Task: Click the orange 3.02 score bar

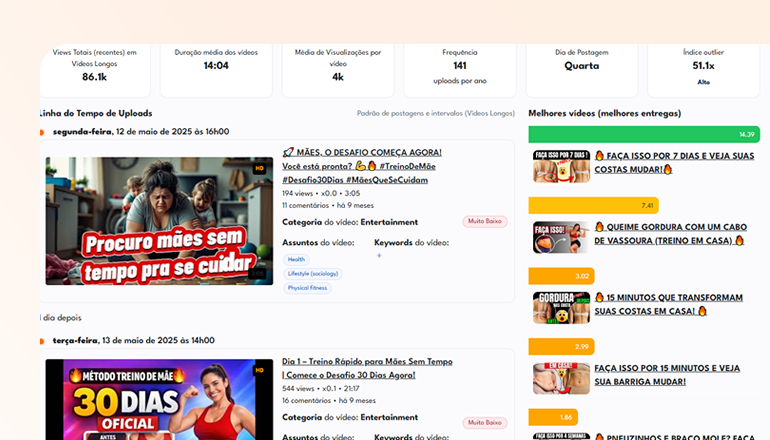Action: pos(561,276)
